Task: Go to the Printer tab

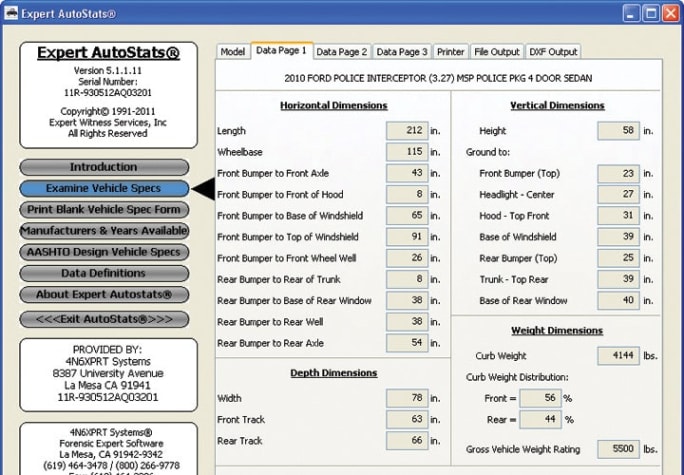Action: (450, 52)
